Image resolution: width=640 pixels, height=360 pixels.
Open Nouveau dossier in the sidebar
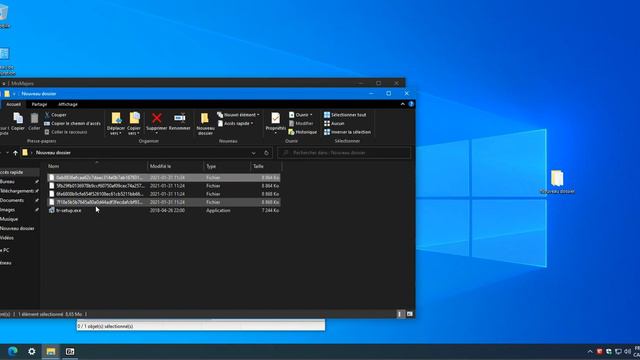pyautogui.click(x=17, y=229)
